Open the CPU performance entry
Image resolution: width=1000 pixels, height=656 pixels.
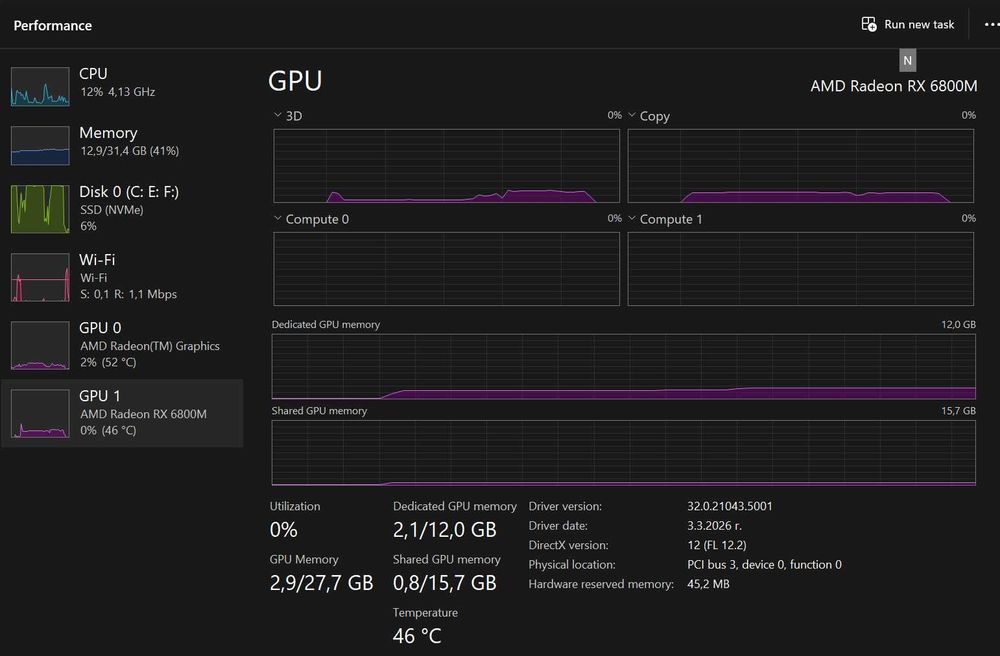(x=122, y=87)
